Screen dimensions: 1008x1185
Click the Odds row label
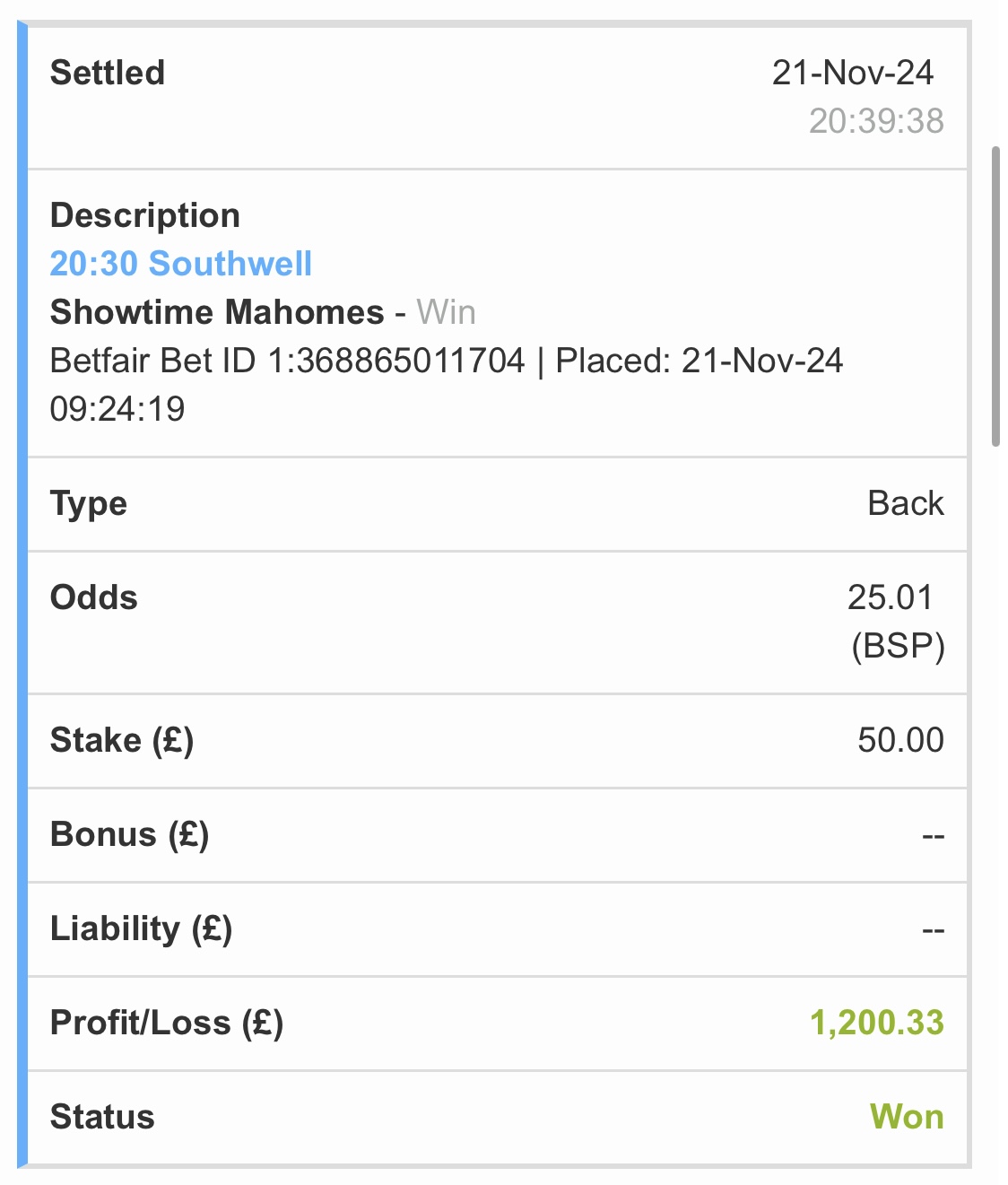(94, 597)
